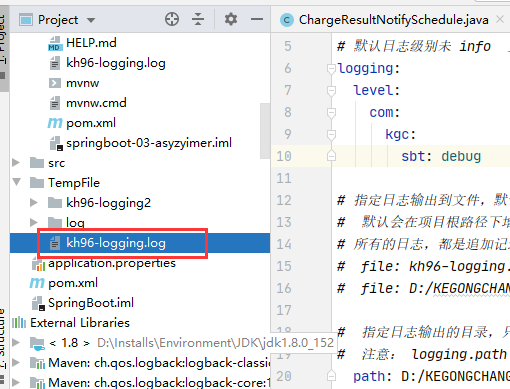Click the mvnw.cmd file icon
510x389 pixels.
(x=55, y=103)
